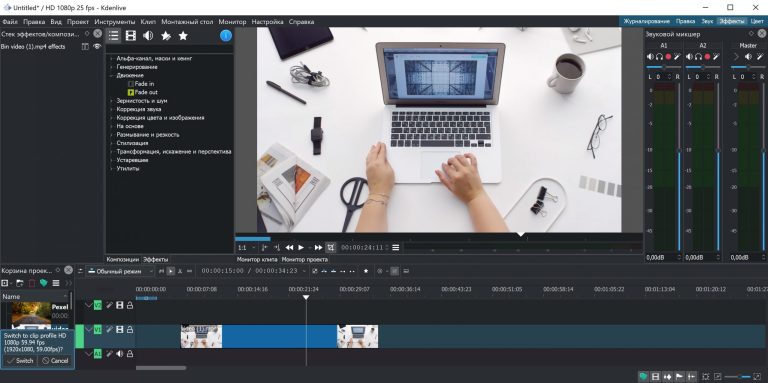Viewport: 768px width, 383px height.
Task: Show audio effects using the speaker icon
Action: tap(148, 35)
